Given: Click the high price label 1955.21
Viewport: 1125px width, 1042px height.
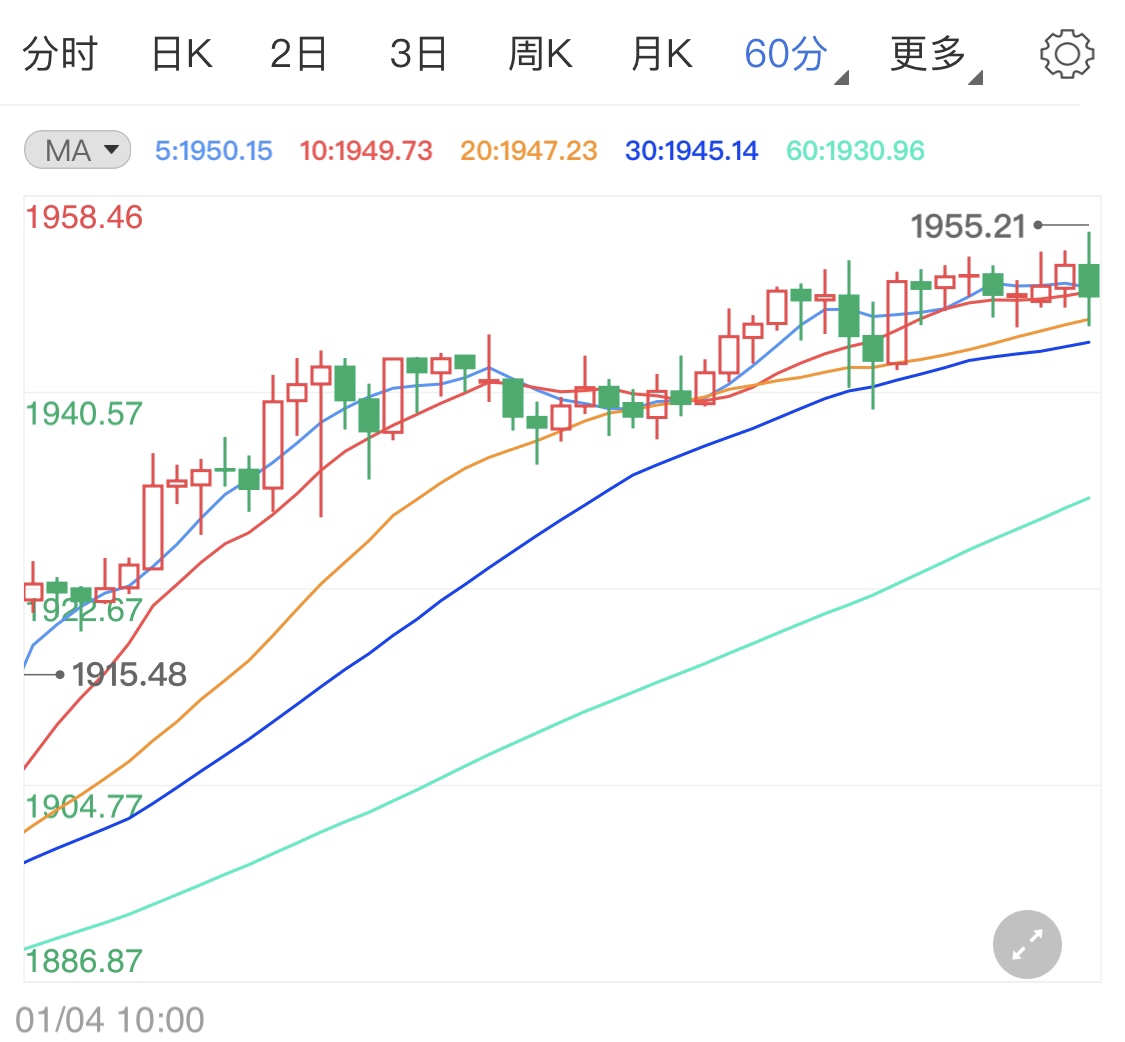Looking at the screenshot, I should tap(969, 227).
